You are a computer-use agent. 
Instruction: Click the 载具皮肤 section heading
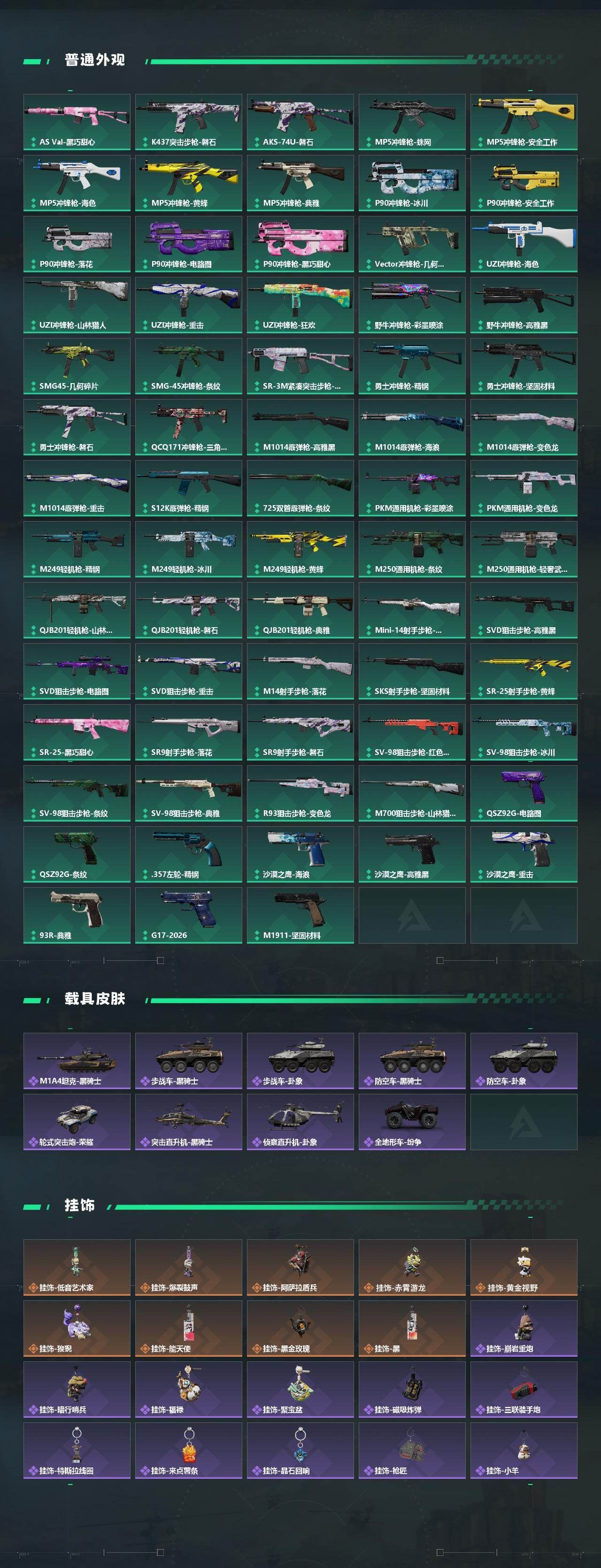point(95,999)
